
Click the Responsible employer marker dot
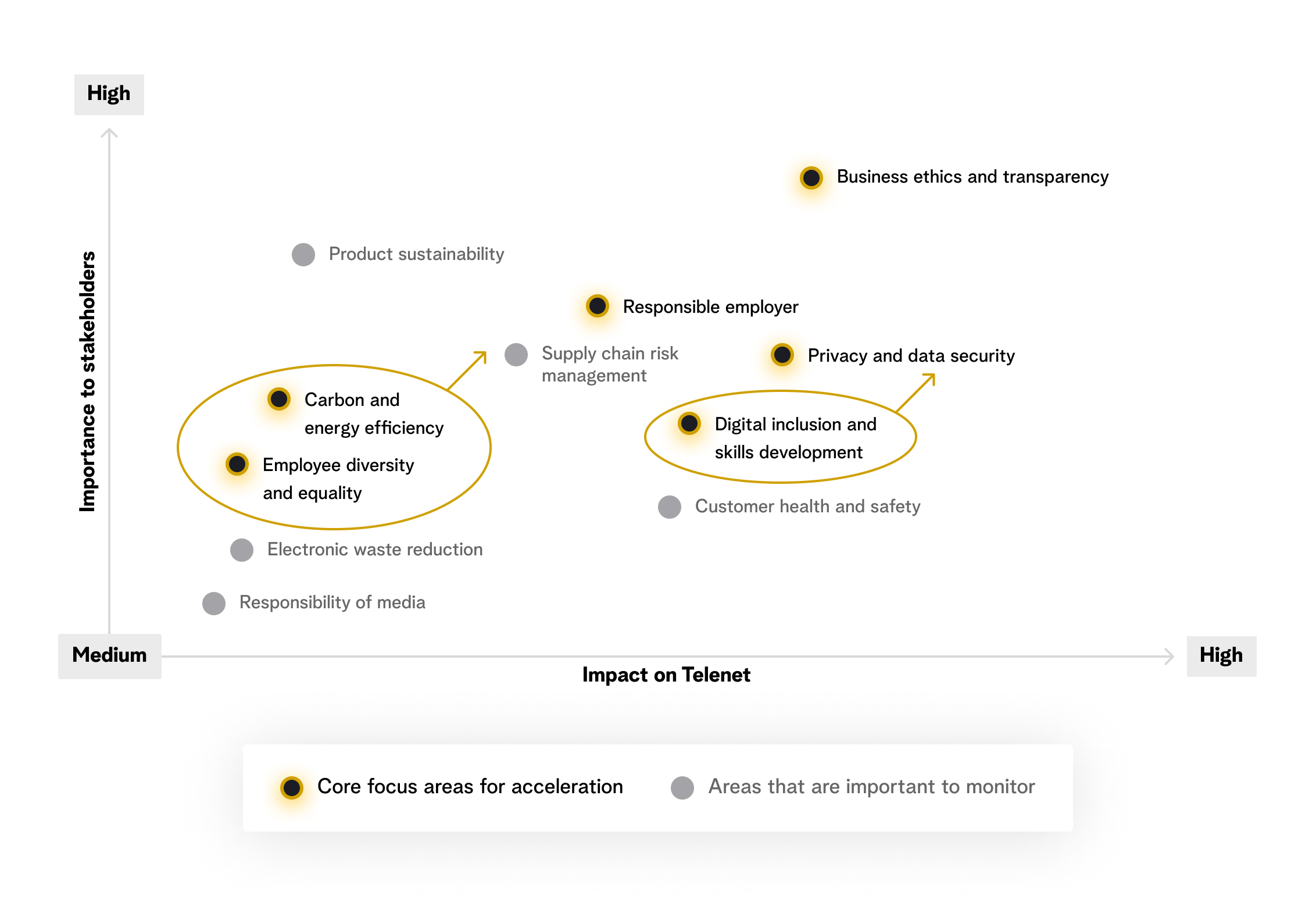597,306
